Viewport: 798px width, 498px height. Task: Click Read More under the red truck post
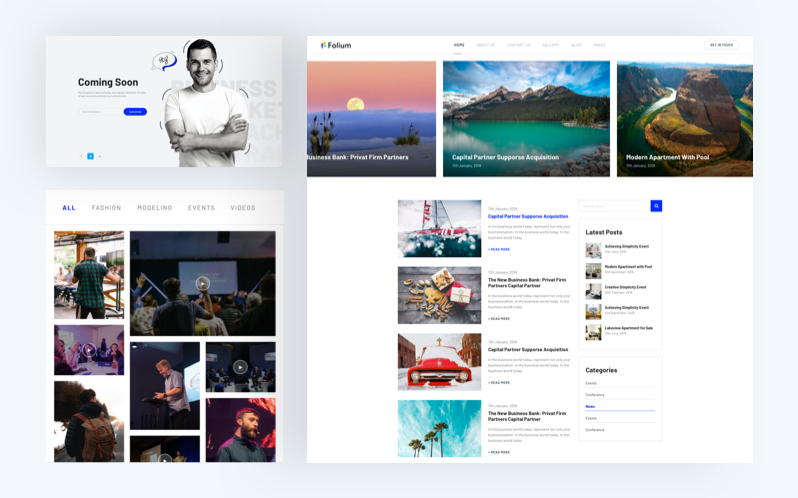(499, 382)
